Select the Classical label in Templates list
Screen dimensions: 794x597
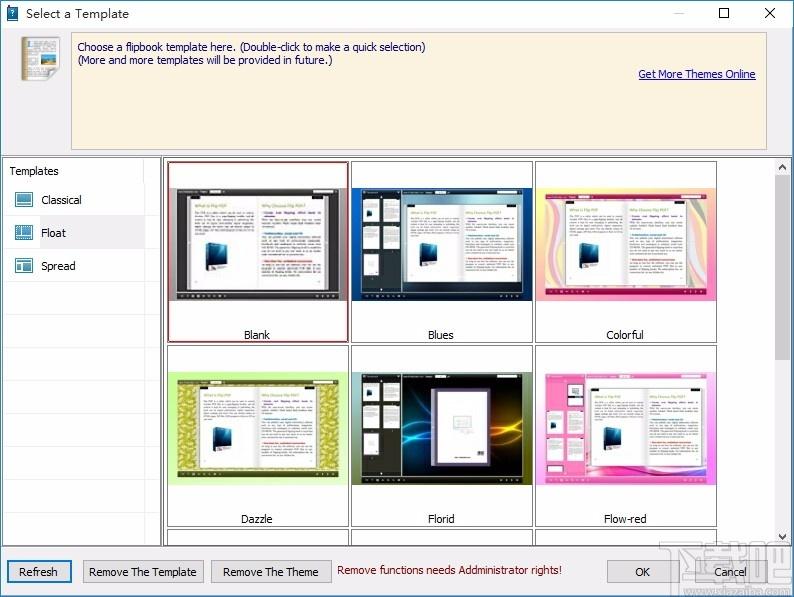point(61,200)
